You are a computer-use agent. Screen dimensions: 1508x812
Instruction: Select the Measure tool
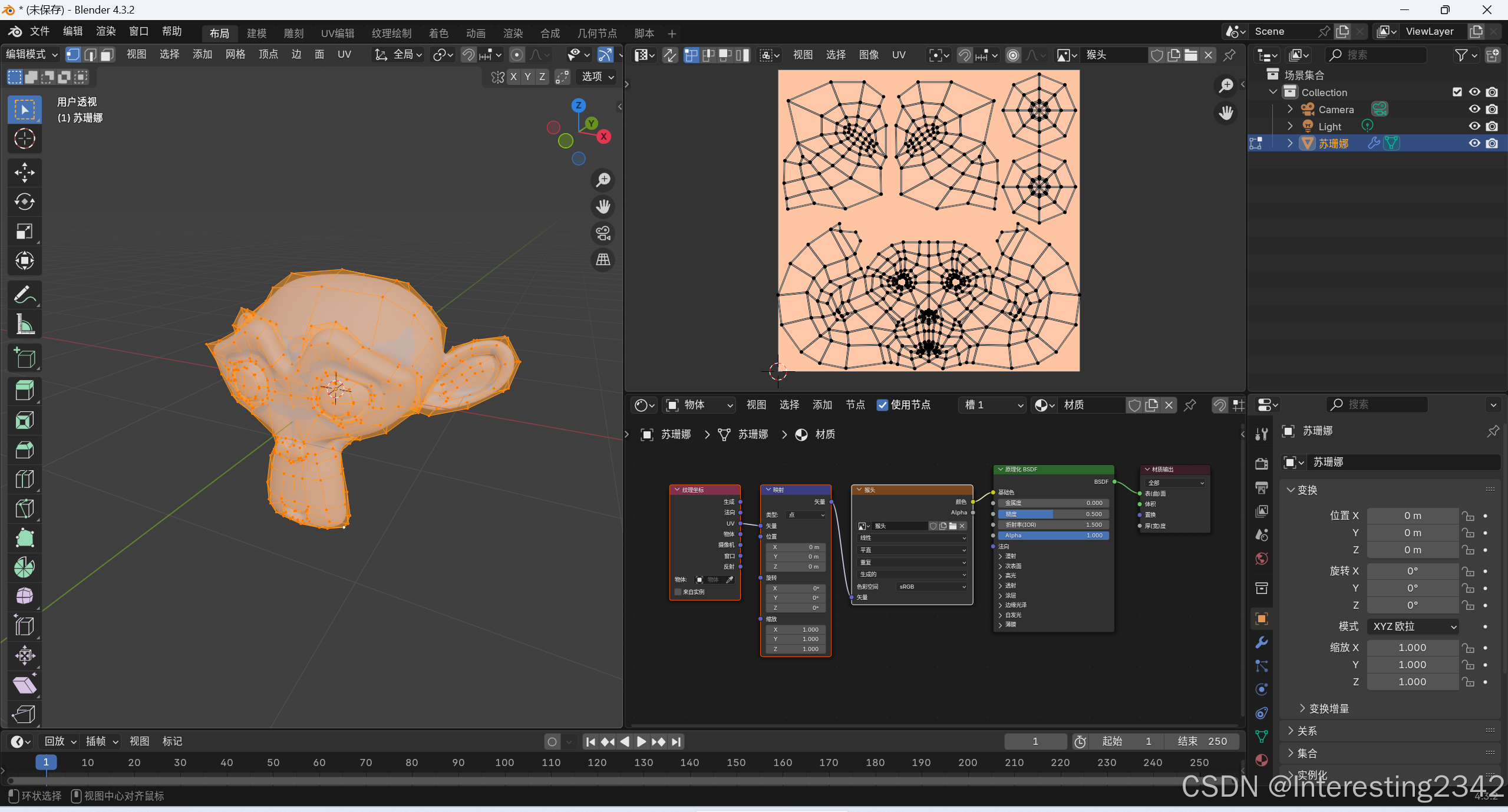24,324
